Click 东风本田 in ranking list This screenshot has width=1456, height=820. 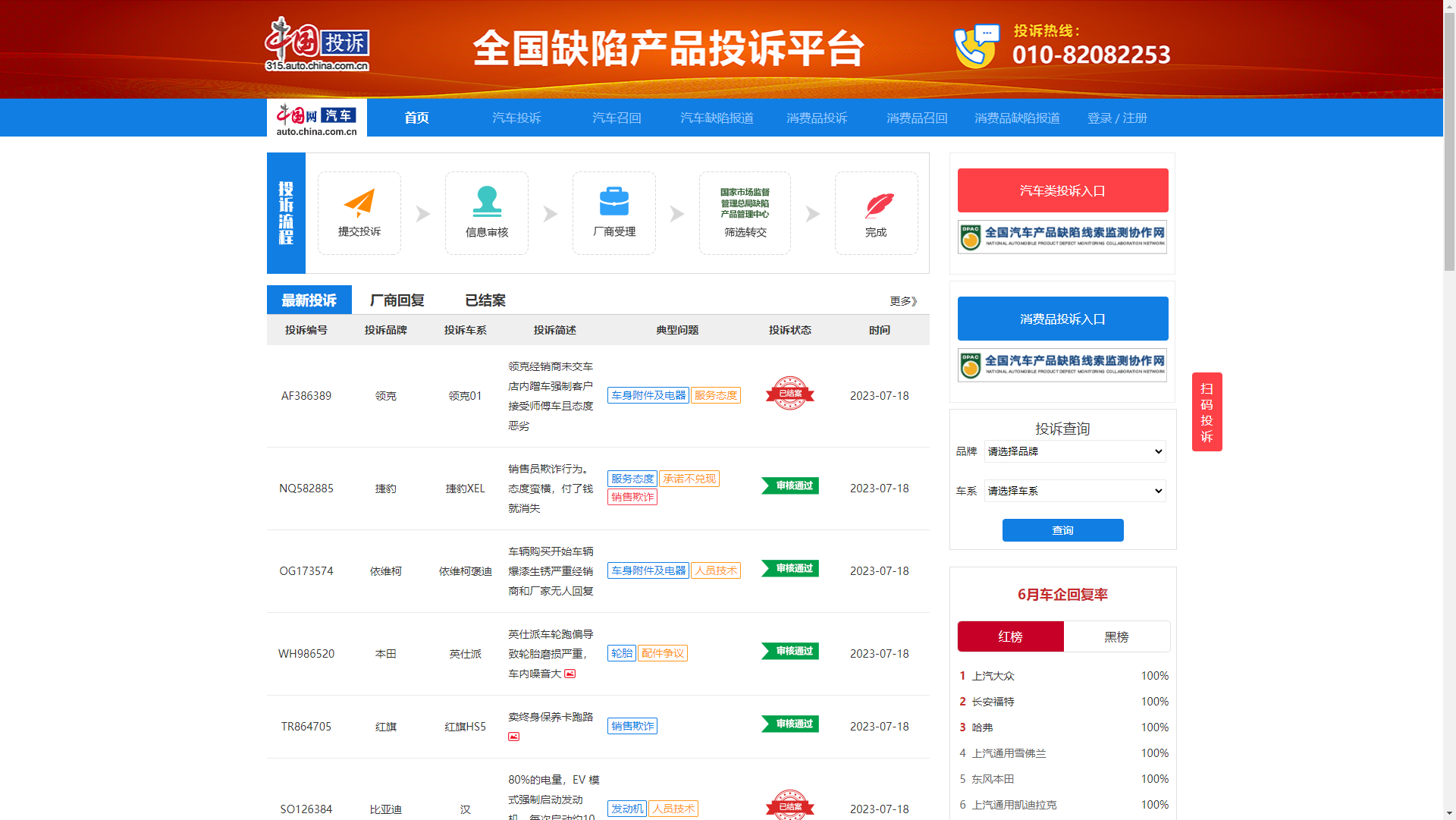pyautogui.click(x=993, y=779)
